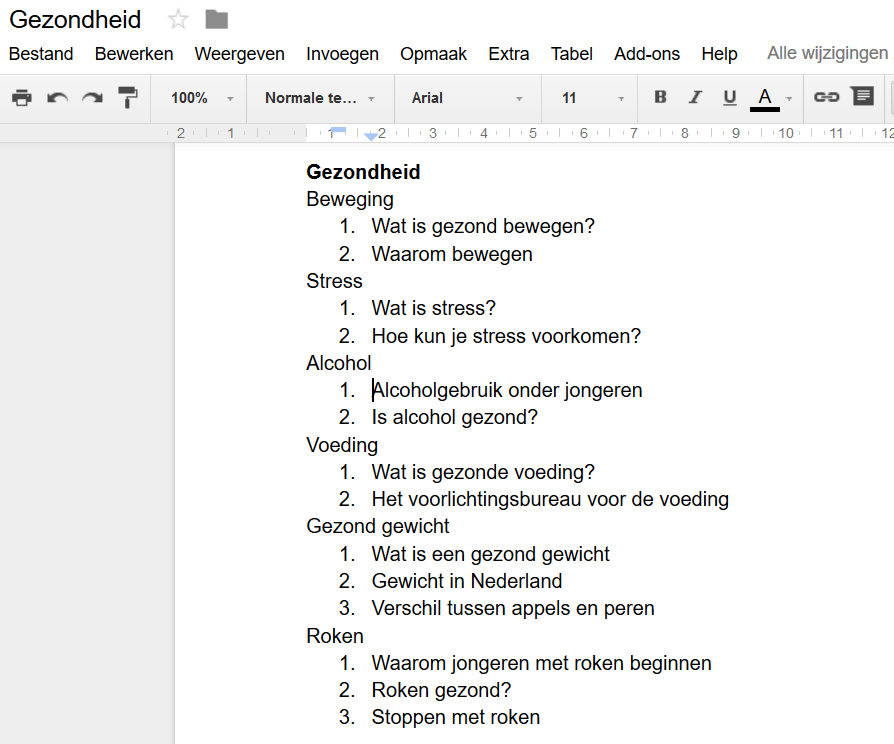Image resolution: width=894 pixels, height=744 pixels.
Task: Click the Stress heading line
Action: pos(334,281)
